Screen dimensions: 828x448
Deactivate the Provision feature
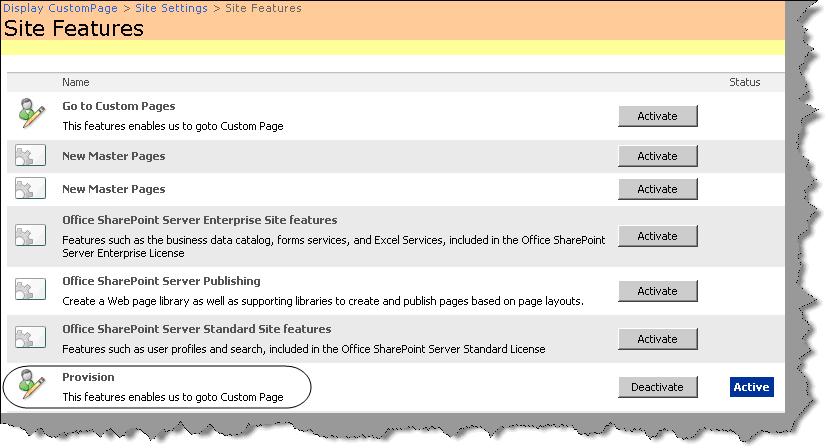click(x=657, y=387)
